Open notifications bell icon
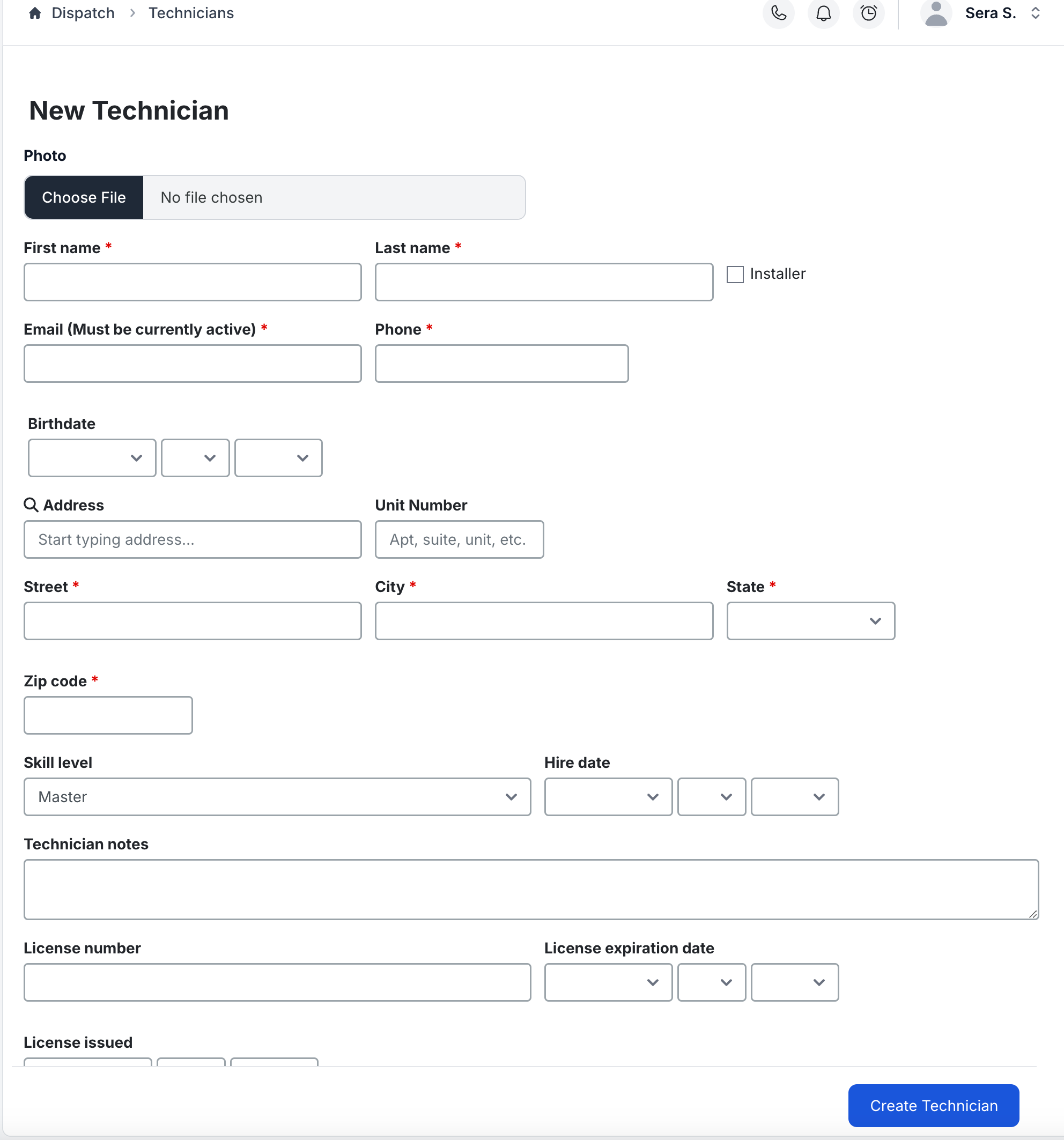Screen dimensions: 1064x1140 click(x=823, y=13)
